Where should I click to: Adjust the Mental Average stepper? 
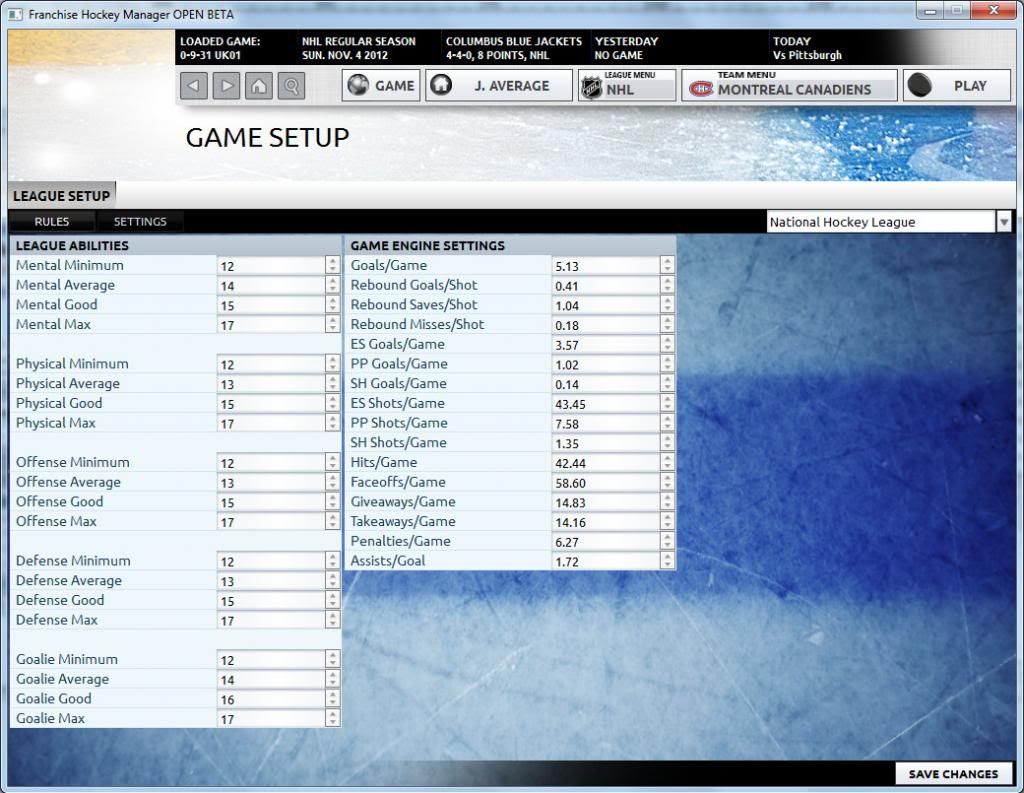(333, 285)
